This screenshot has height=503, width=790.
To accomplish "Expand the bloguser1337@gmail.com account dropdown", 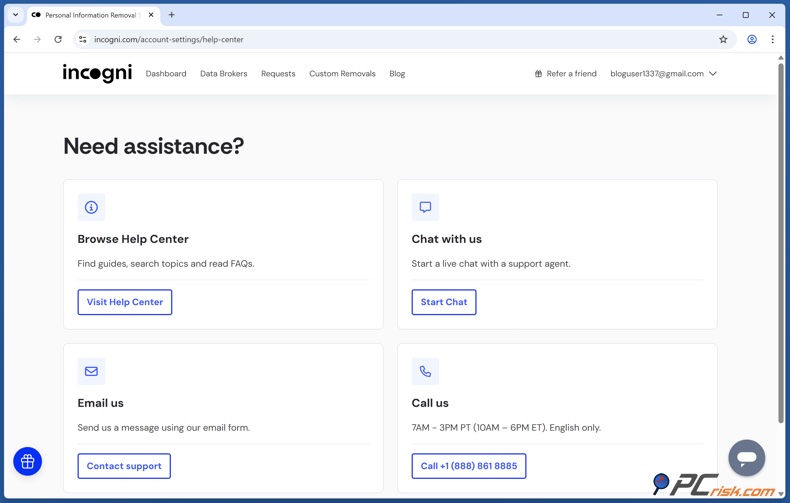I will point(663,74).
